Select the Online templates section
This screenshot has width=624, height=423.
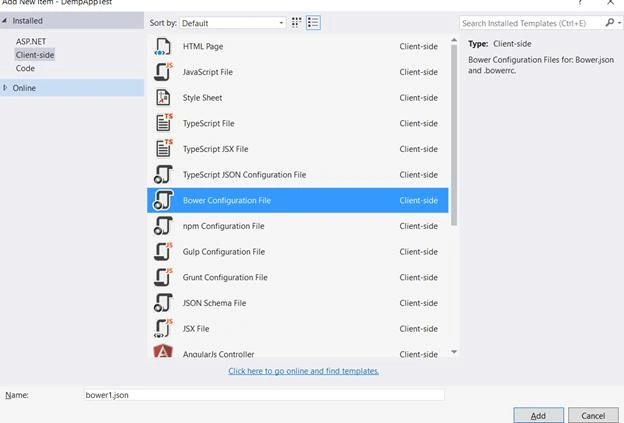(72, 88)
